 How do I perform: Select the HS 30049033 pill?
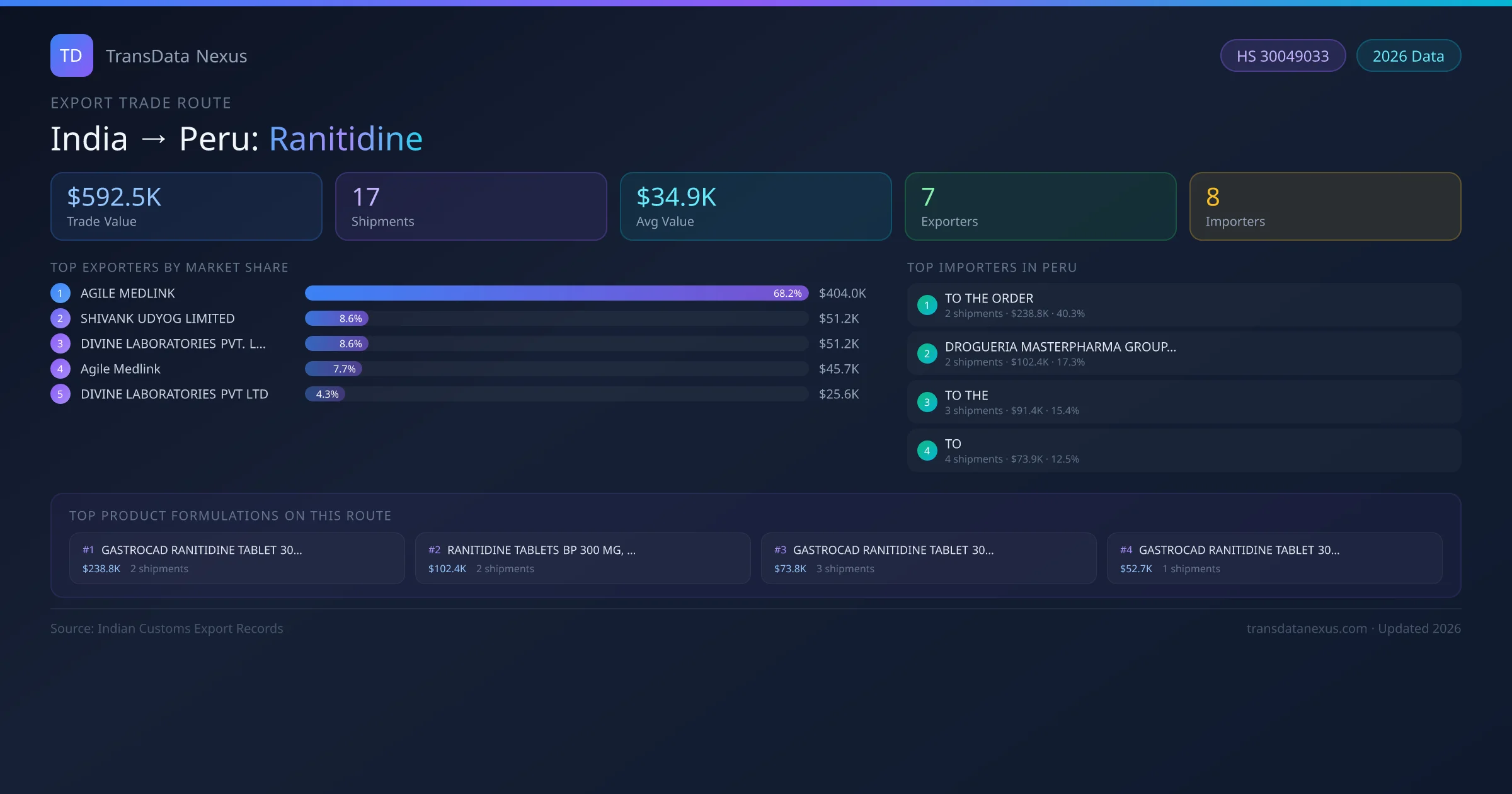(1282, 56)
